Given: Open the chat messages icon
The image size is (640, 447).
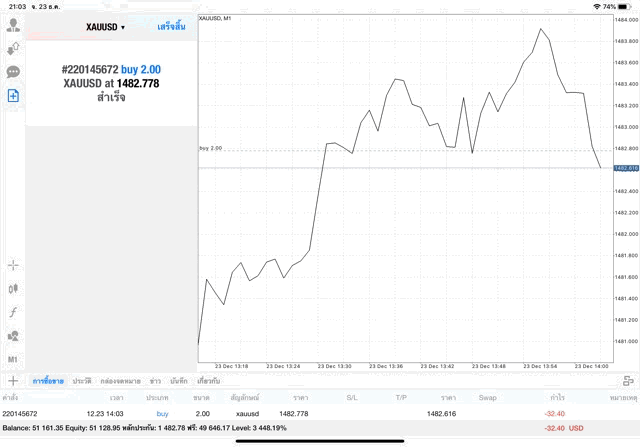Looking at the screenshot, I should pyautogui.click(x=13, y=72).
